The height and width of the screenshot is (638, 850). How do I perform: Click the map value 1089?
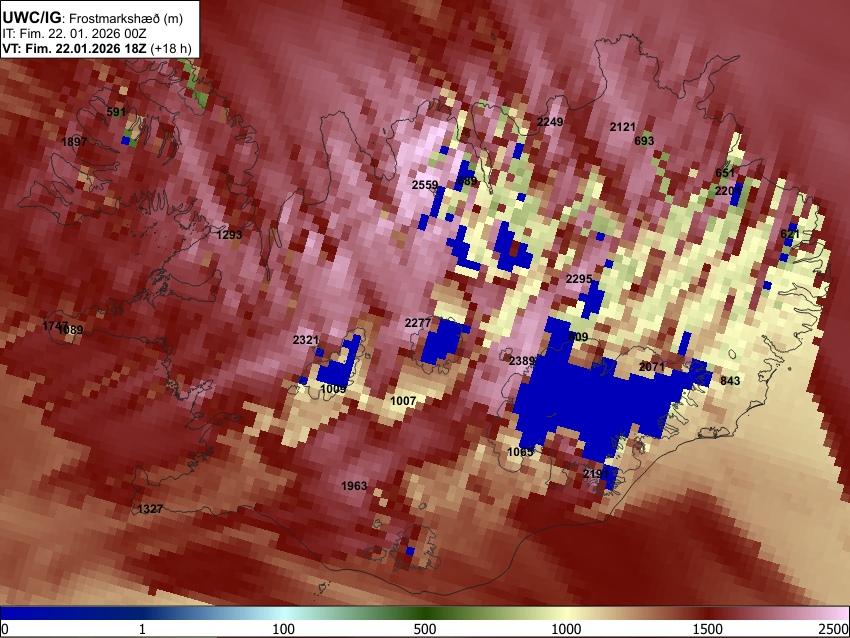point(70,330)
